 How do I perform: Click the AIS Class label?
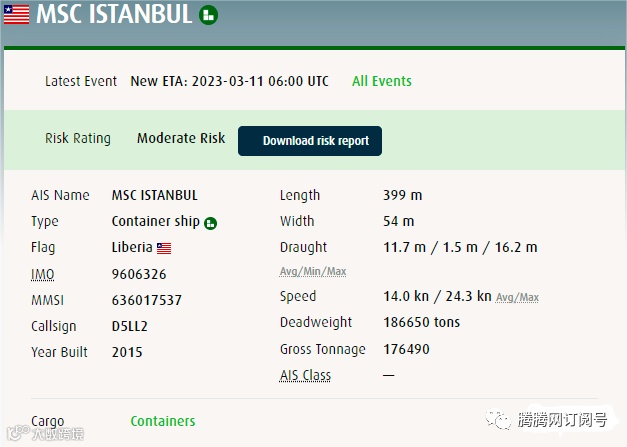(x=306, y=375)
